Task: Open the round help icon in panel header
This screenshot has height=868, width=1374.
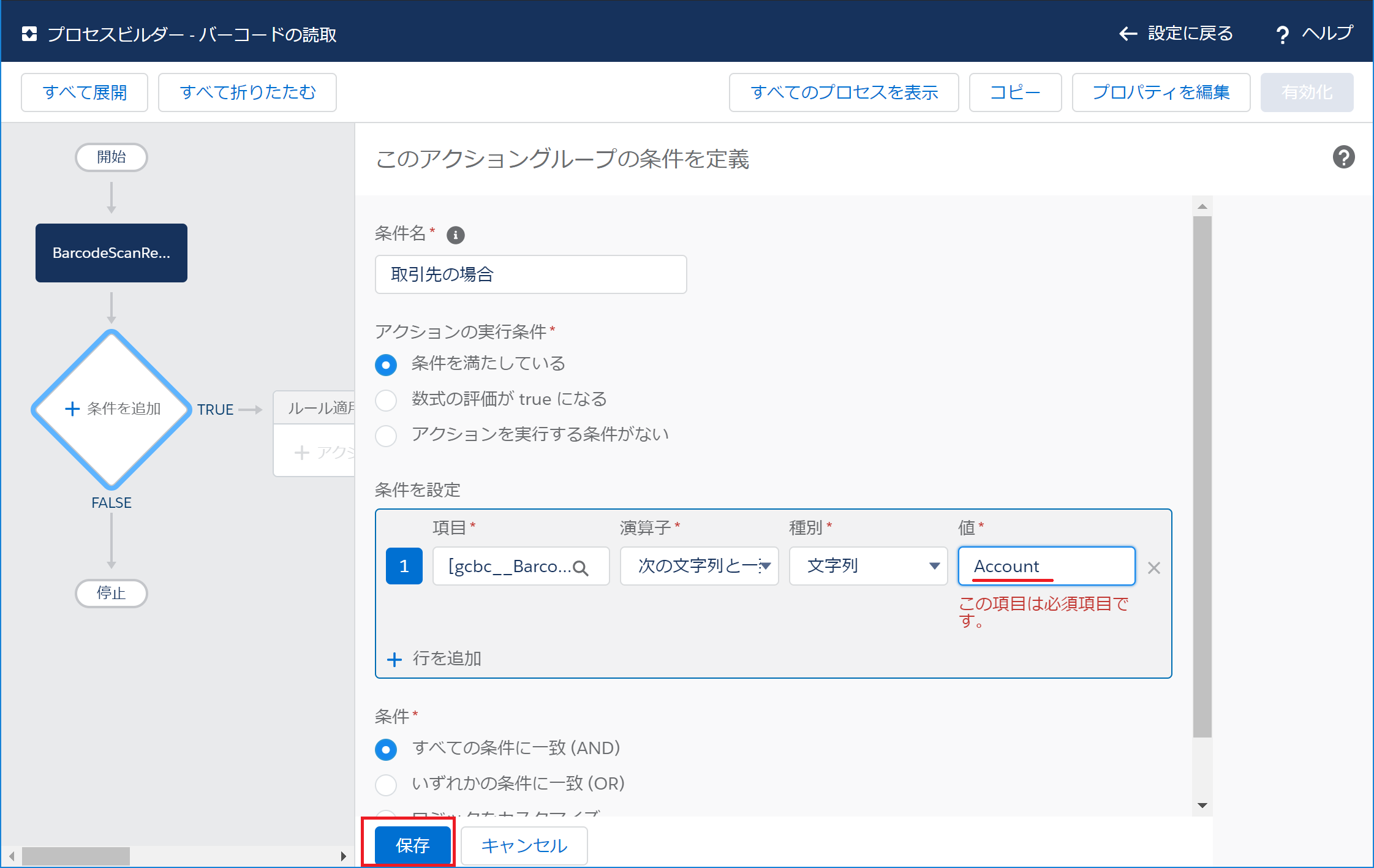Action: [x=1343, y=157]
